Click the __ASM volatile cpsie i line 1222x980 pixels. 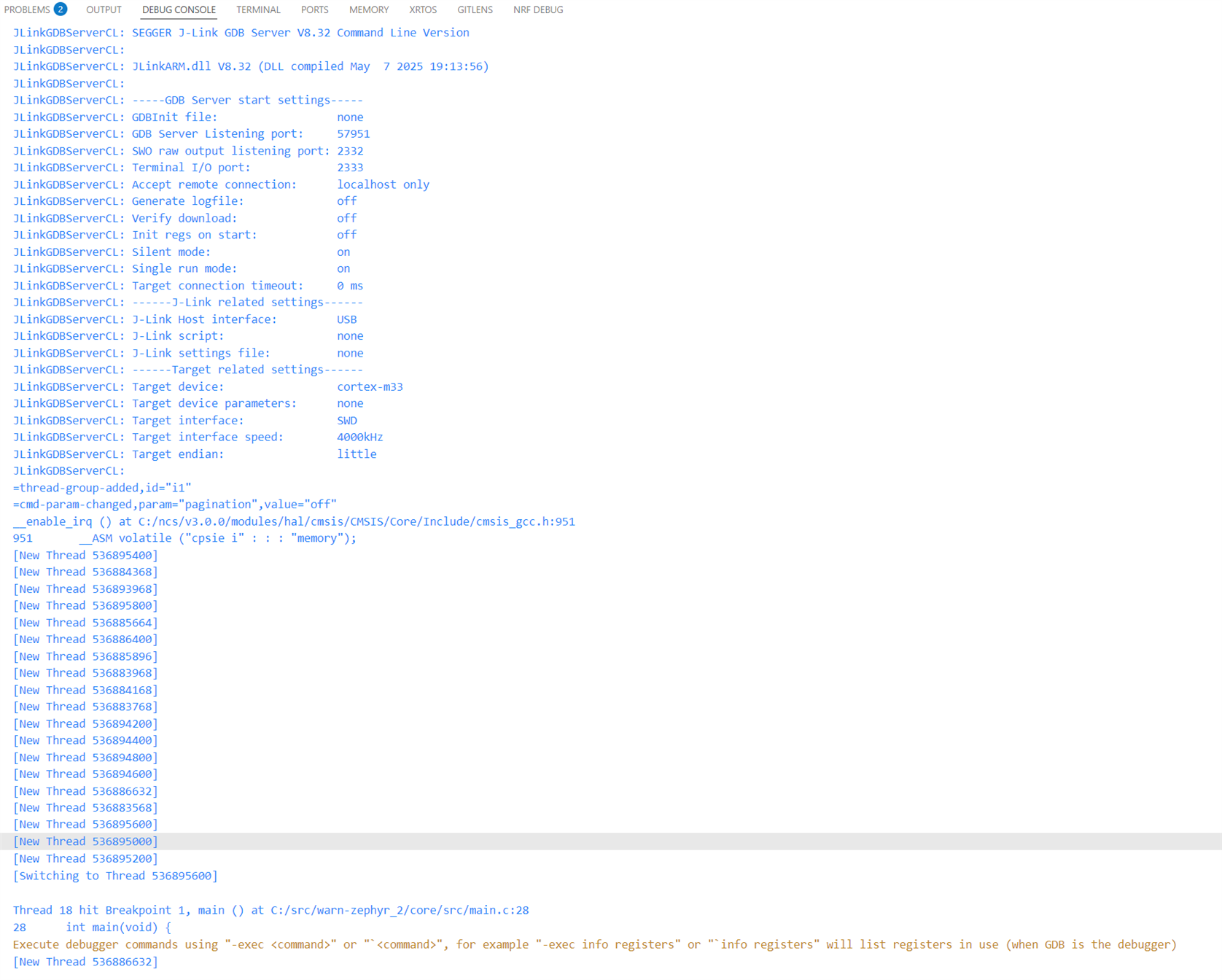pyautogui.click(x=185, y=538)
